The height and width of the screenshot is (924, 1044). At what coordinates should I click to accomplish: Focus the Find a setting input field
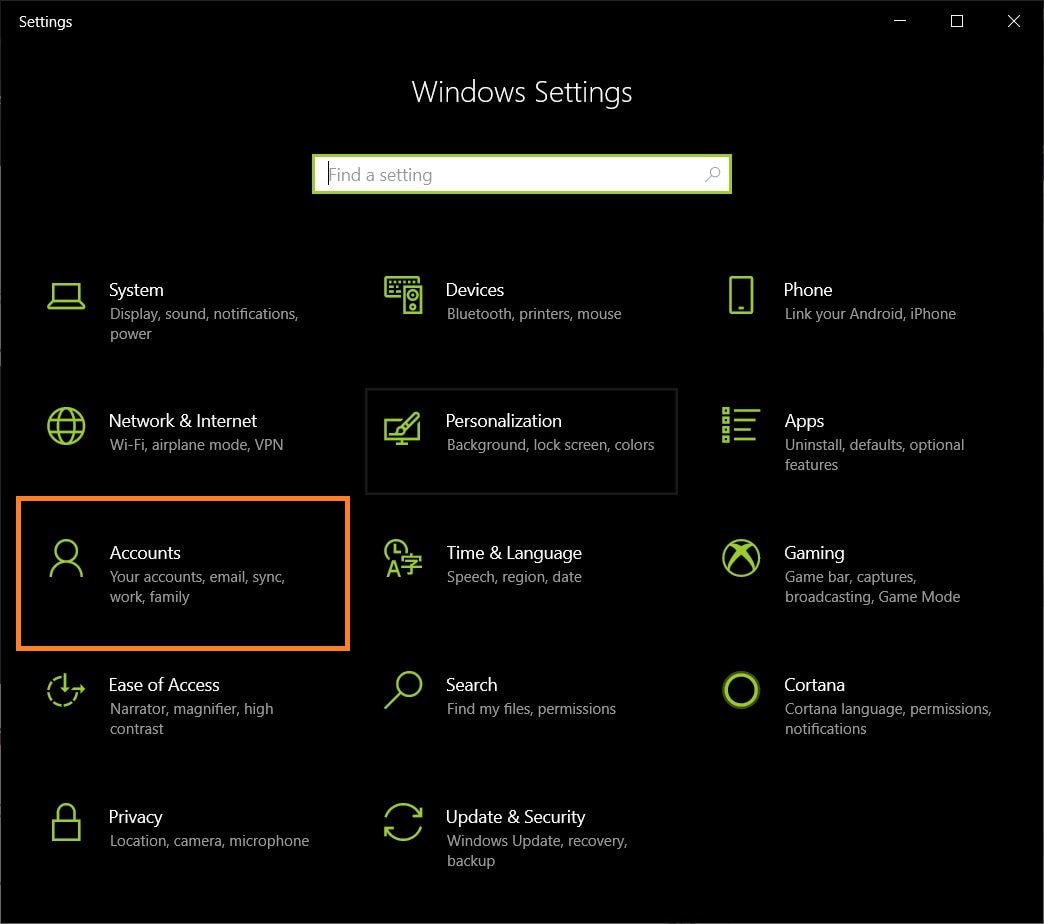click(x=521, y=174)
